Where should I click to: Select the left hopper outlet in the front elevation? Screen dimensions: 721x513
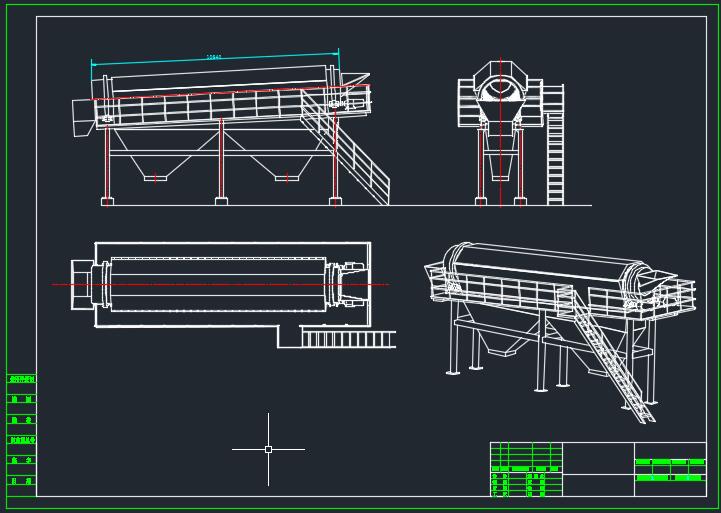click(x=155, y=177)
